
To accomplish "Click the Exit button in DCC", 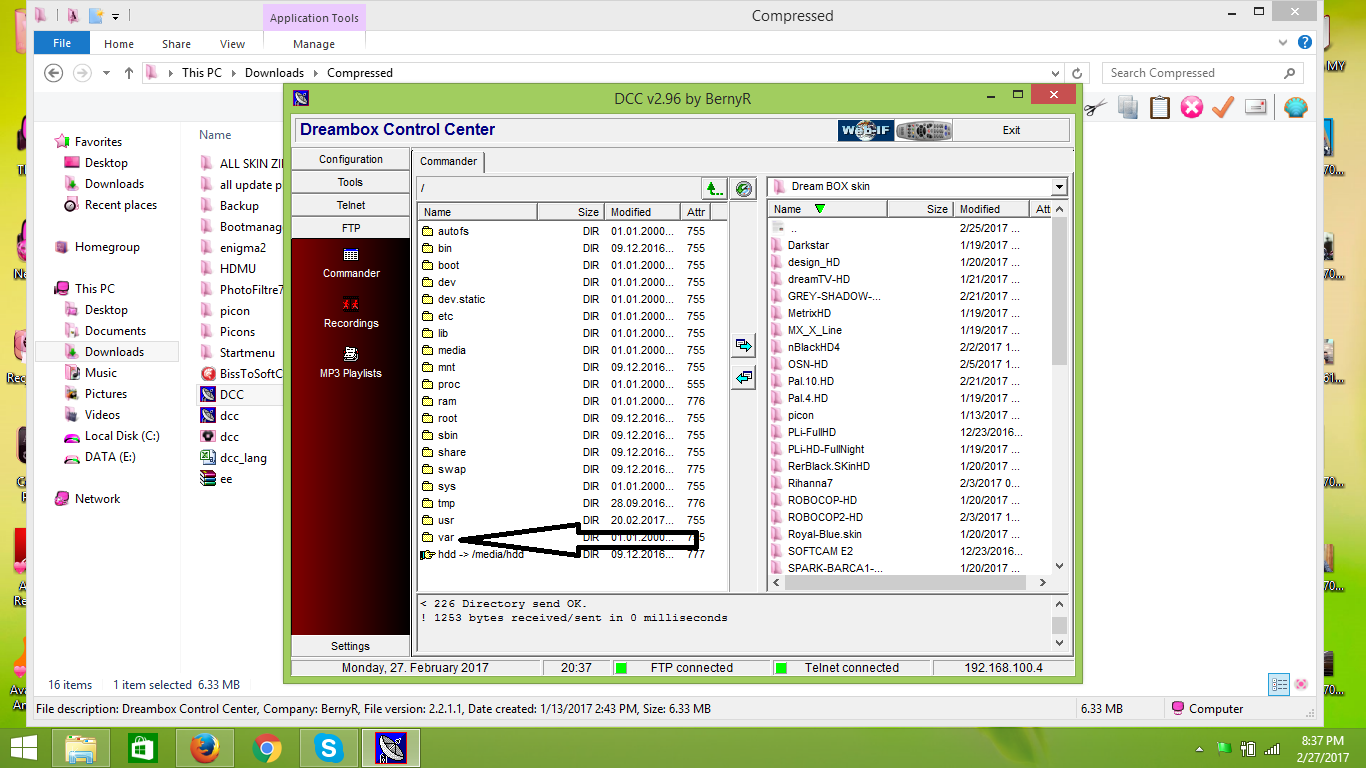I will pyautogui.click(x=1011, y=130).
